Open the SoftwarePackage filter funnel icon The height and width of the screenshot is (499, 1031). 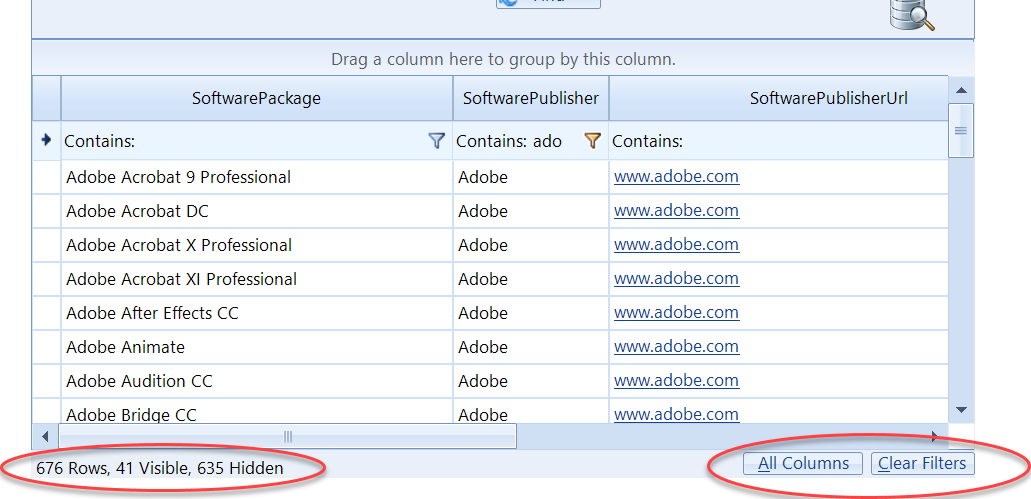(x=436, y=141)
